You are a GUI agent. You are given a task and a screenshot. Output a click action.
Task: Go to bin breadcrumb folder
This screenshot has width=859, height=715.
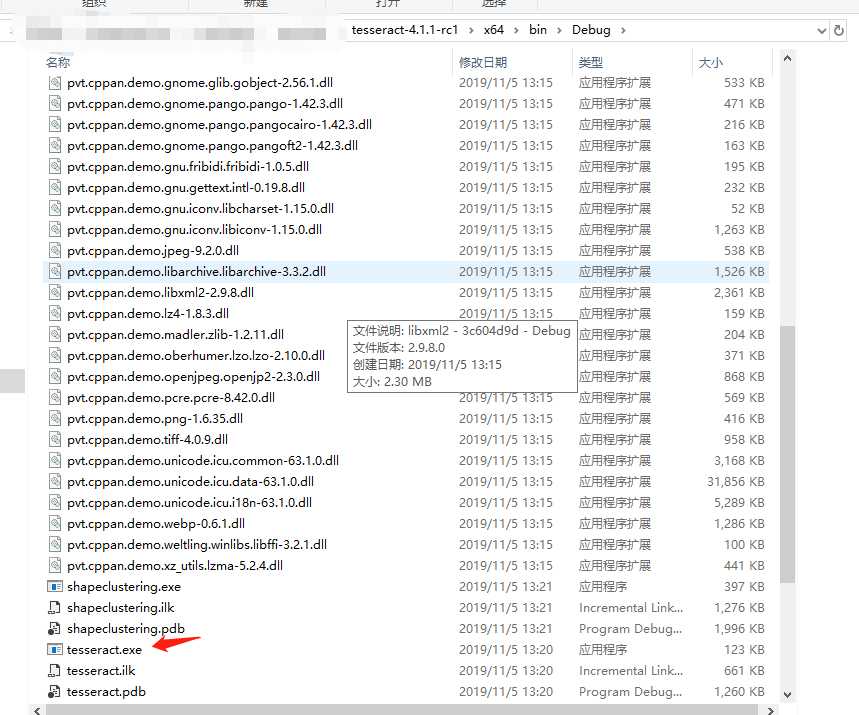pyautogui.click(x=538, y=30)
